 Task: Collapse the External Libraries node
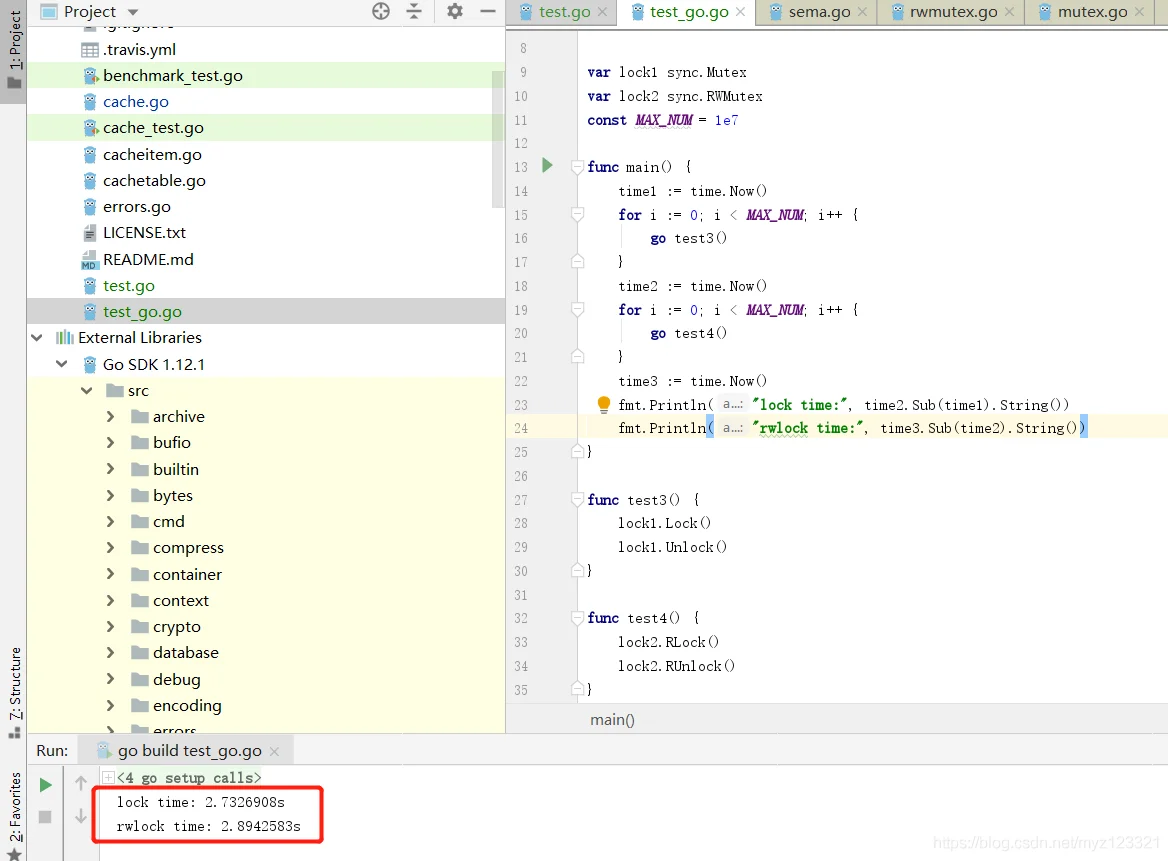(x=36, y=337)
